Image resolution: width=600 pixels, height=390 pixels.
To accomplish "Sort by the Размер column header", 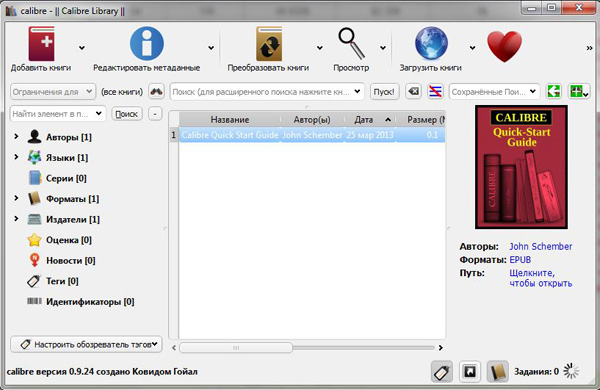I will 421,120.
